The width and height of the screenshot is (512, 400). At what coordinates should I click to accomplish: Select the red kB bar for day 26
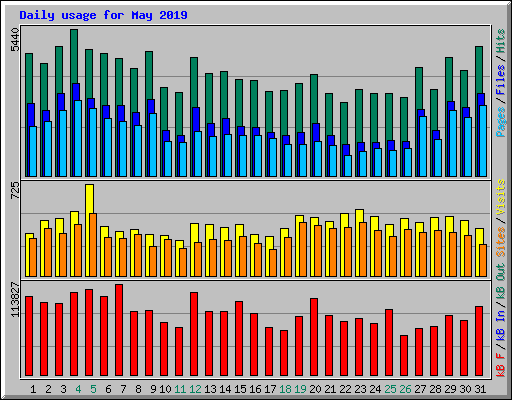404,356
